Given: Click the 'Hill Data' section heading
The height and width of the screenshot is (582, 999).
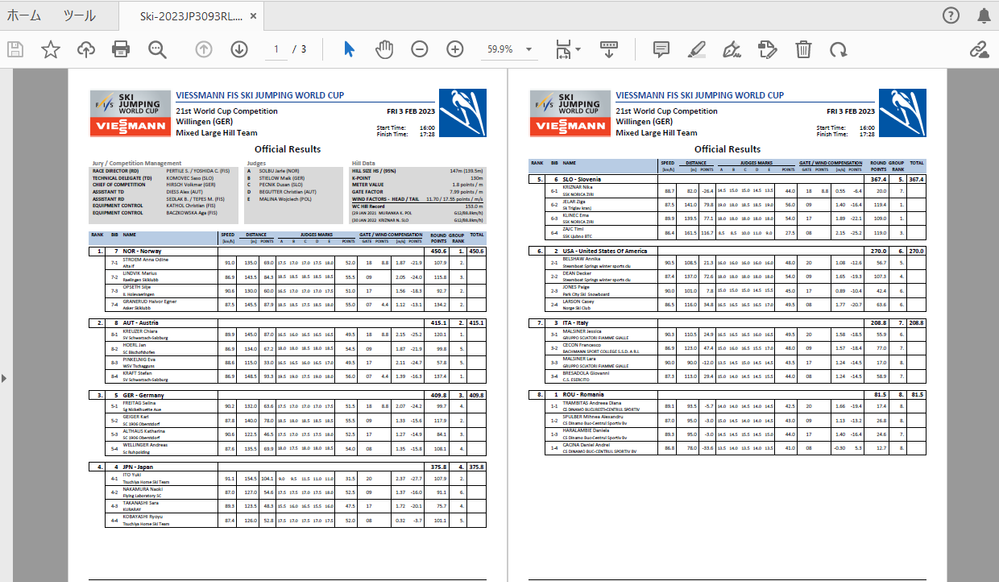Looking at the screenshot, I should 363,163.
